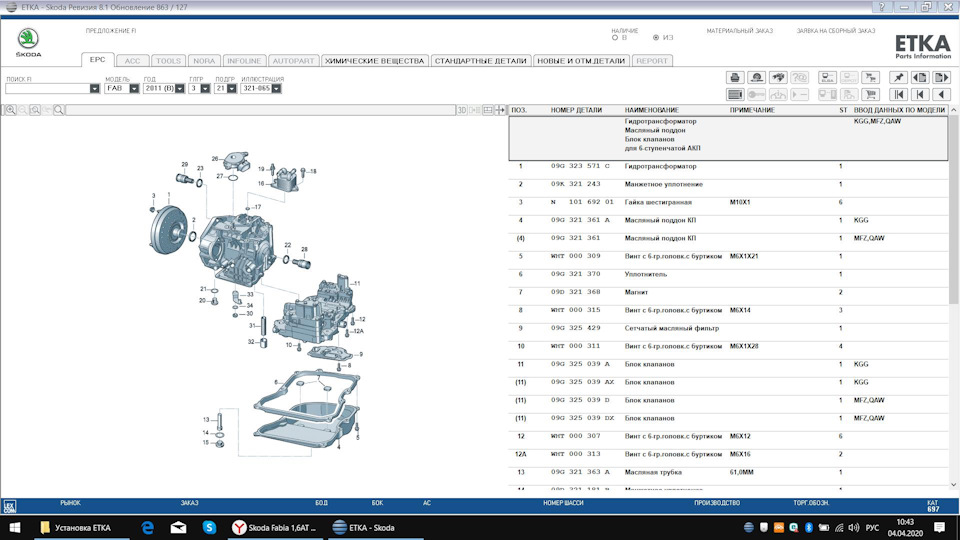Open Skype from the taskbar

click(209, 527)
